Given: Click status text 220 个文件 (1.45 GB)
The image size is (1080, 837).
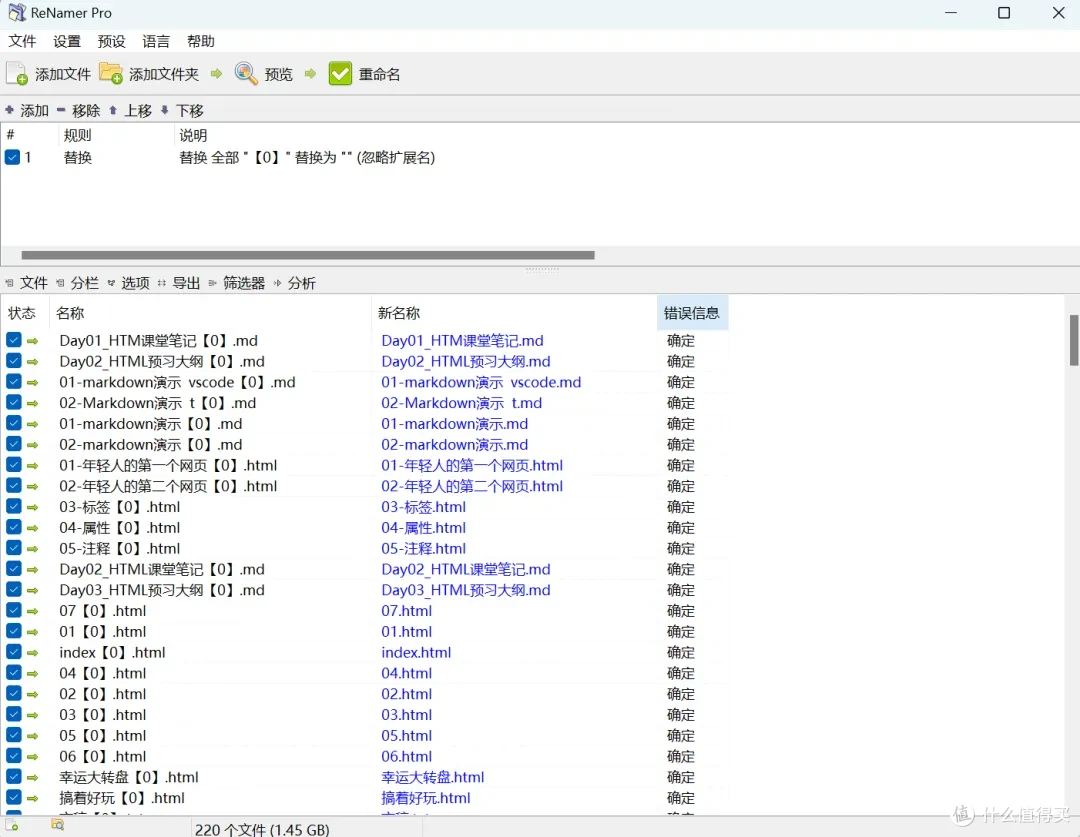Looking at the screenshot, I should point(262,829).
